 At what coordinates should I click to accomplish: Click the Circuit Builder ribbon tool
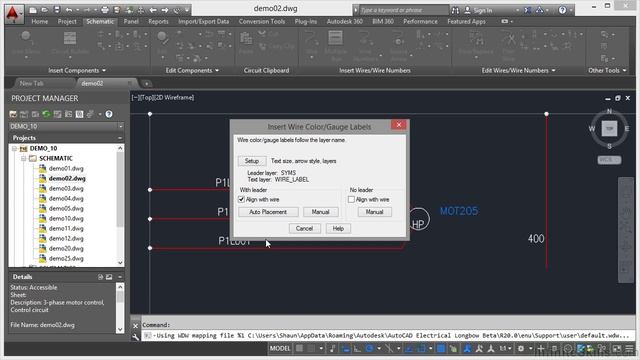[70, 44]
